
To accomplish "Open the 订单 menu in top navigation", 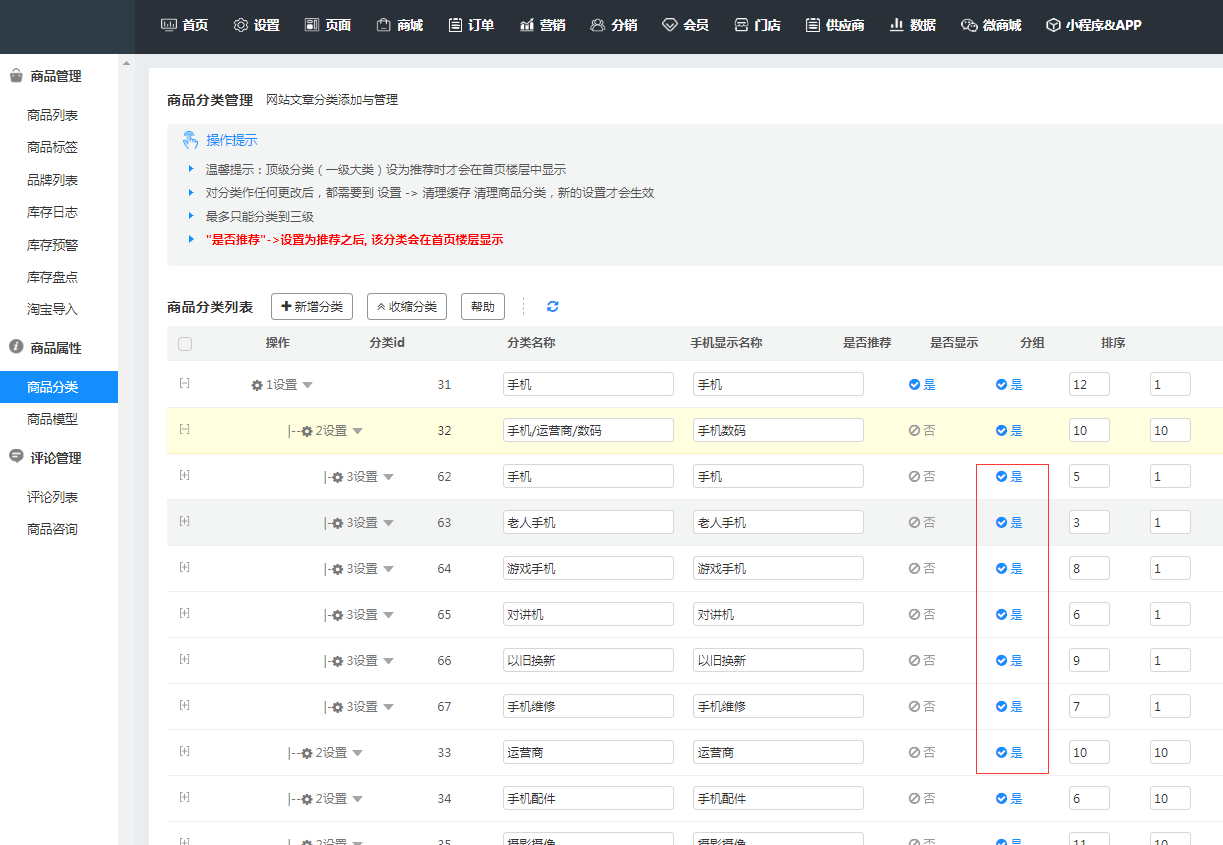I will [471, 25].
